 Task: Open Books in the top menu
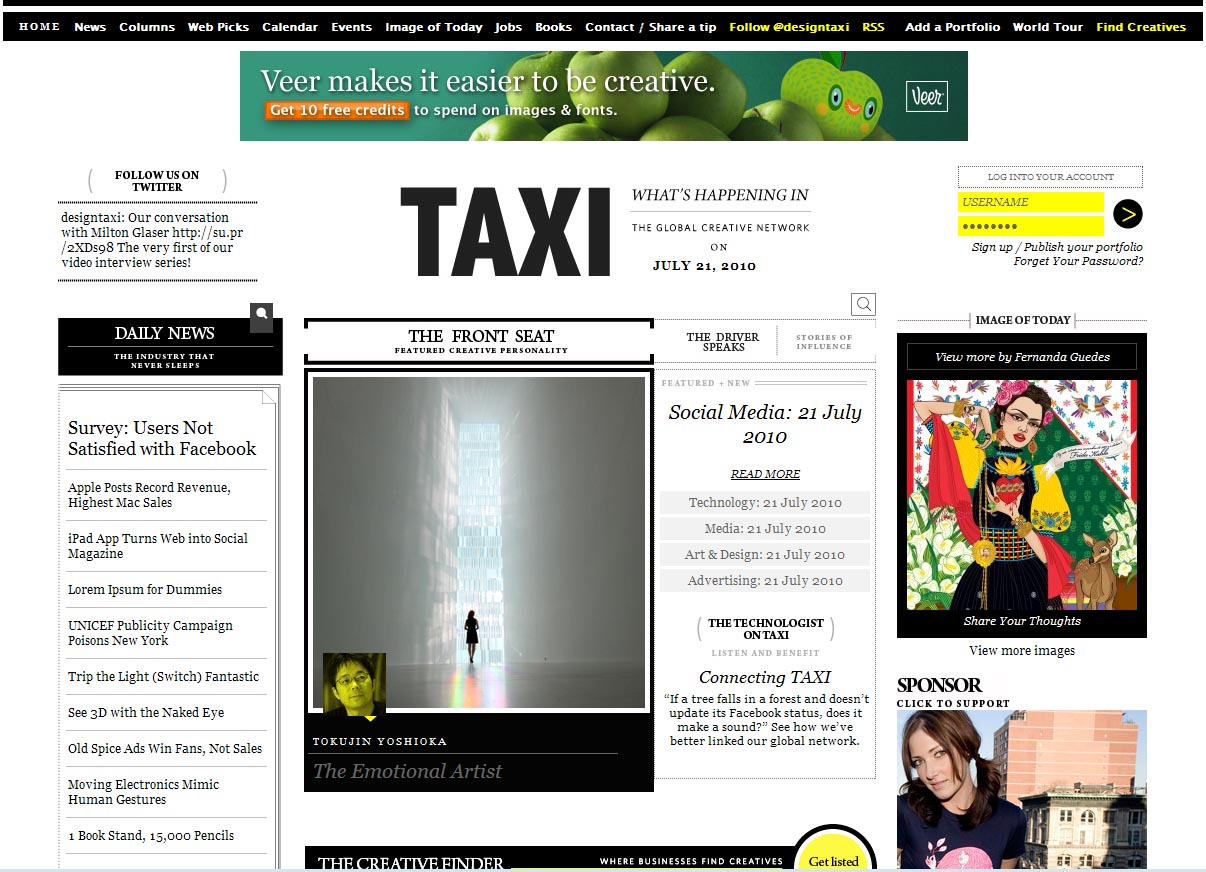point(553,27)
